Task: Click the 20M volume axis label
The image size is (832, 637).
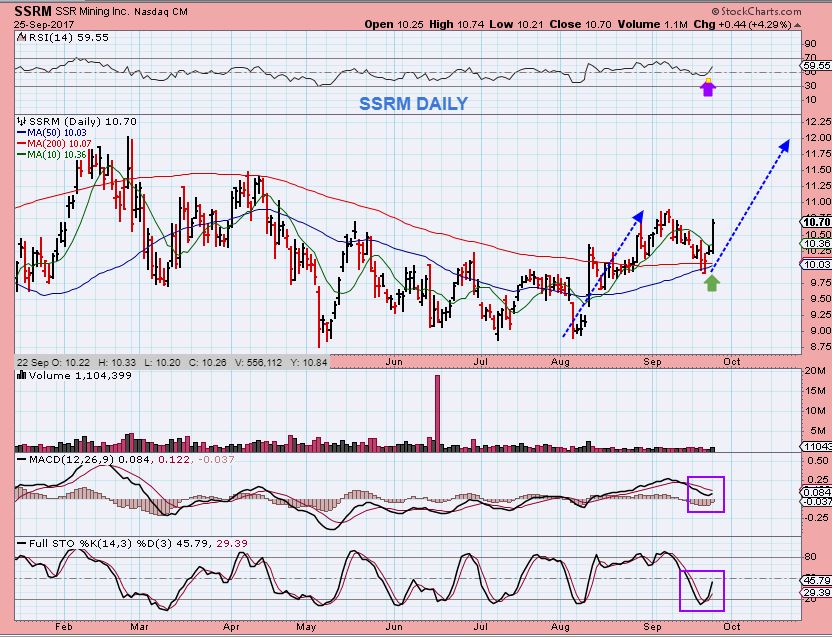Action: [x=814, y=372]
